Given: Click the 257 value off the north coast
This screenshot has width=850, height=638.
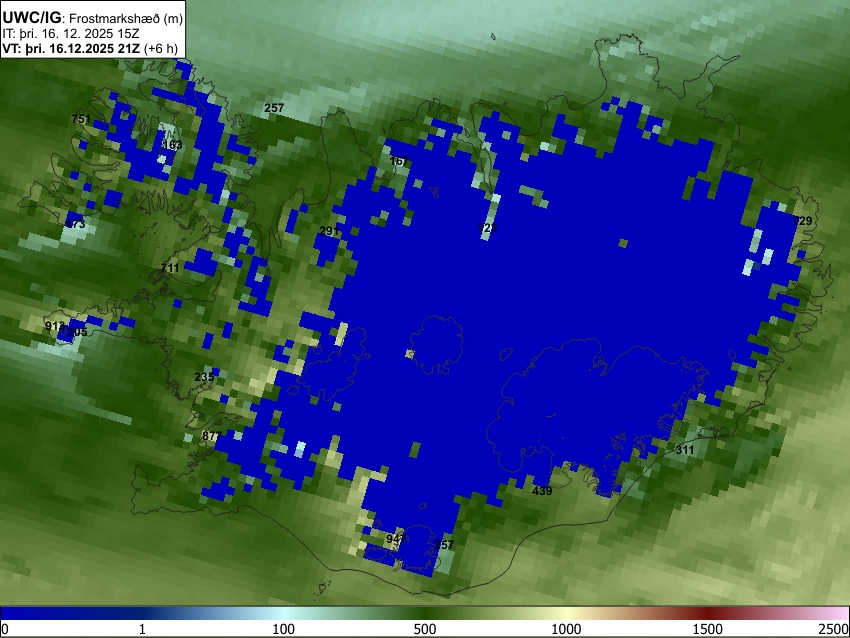Looking at the screenshot, I should [274, 108].
